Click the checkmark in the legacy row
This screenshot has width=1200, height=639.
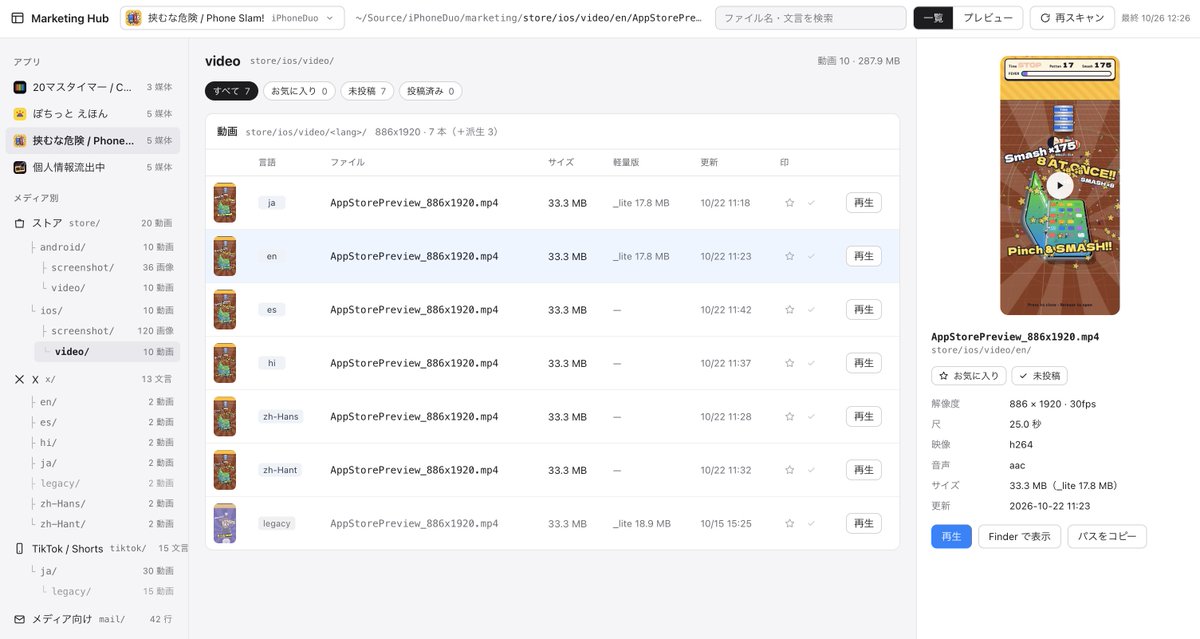click(811, 523)
